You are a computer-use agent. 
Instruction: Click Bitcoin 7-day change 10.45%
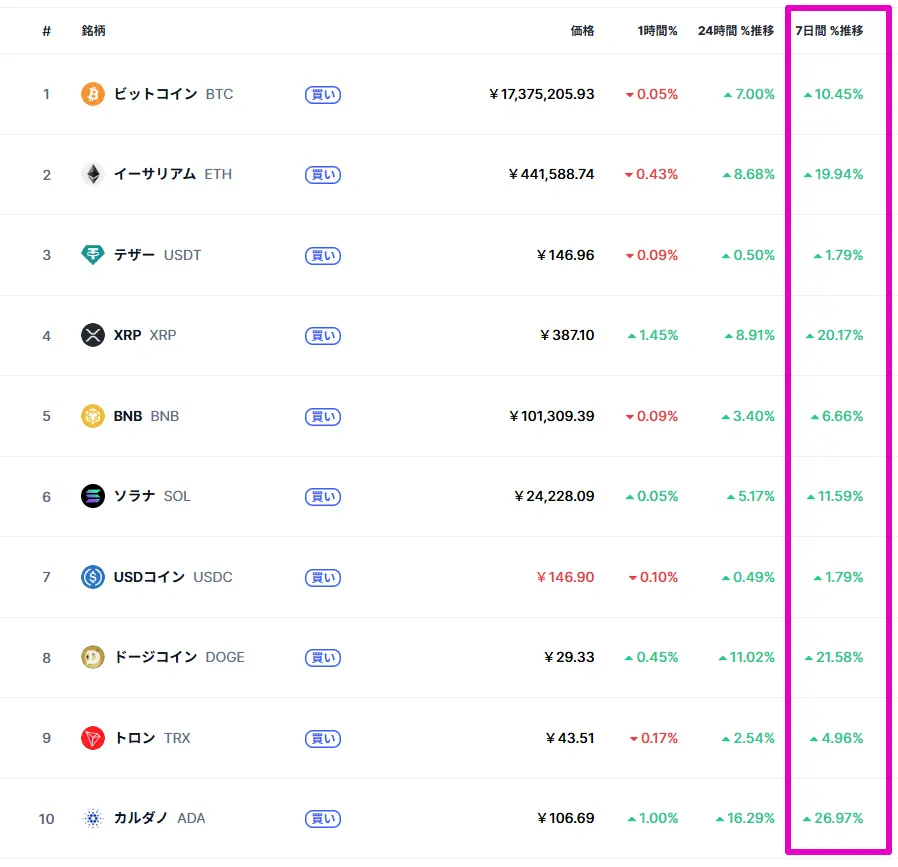click(833, 94)
